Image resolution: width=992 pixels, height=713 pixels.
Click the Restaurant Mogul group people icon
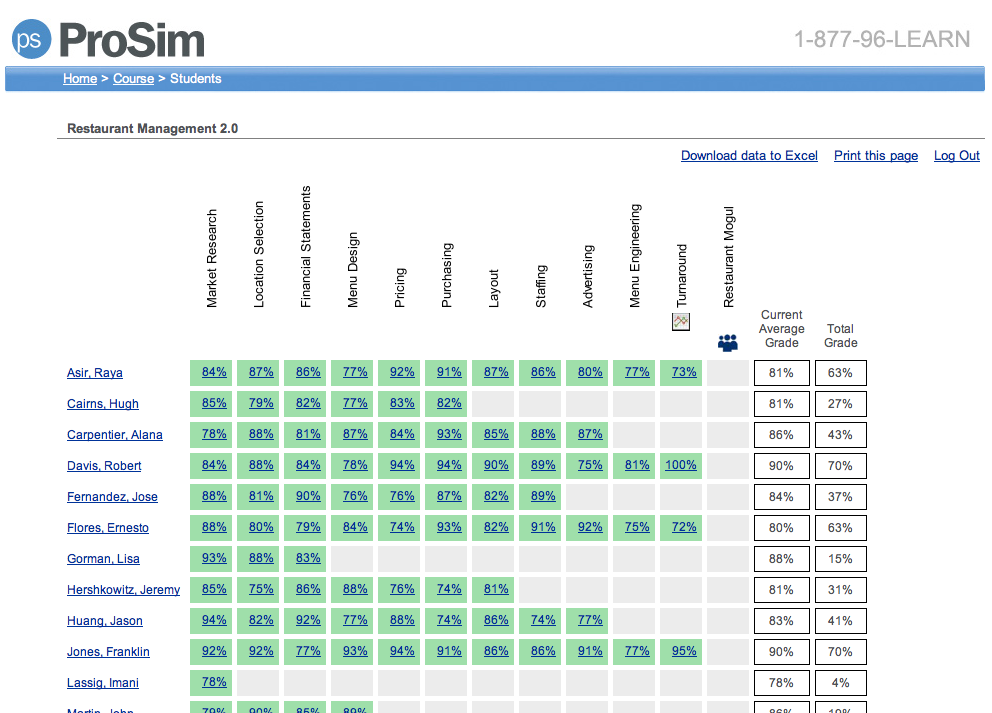click(728, 343)
